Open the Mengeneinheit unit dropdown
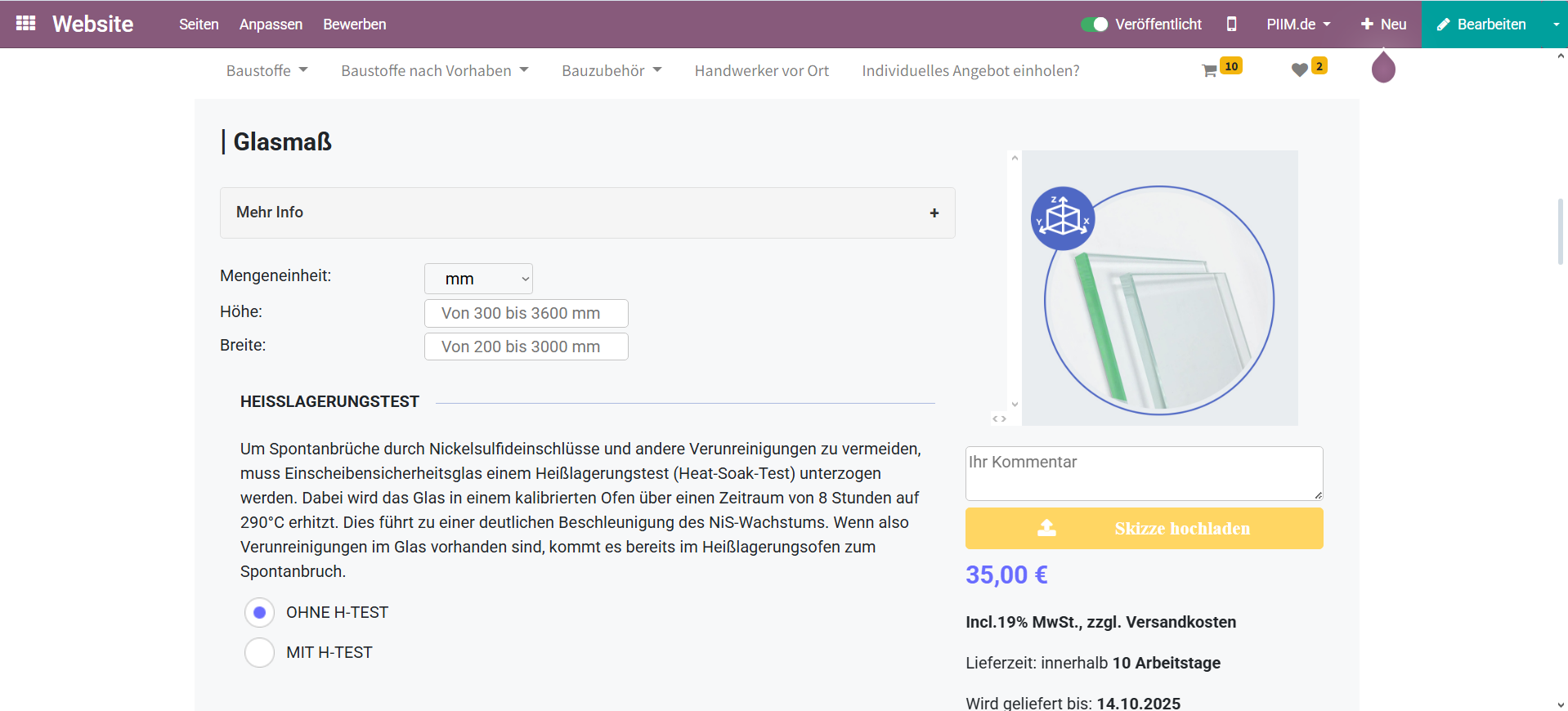 (478, 279)
